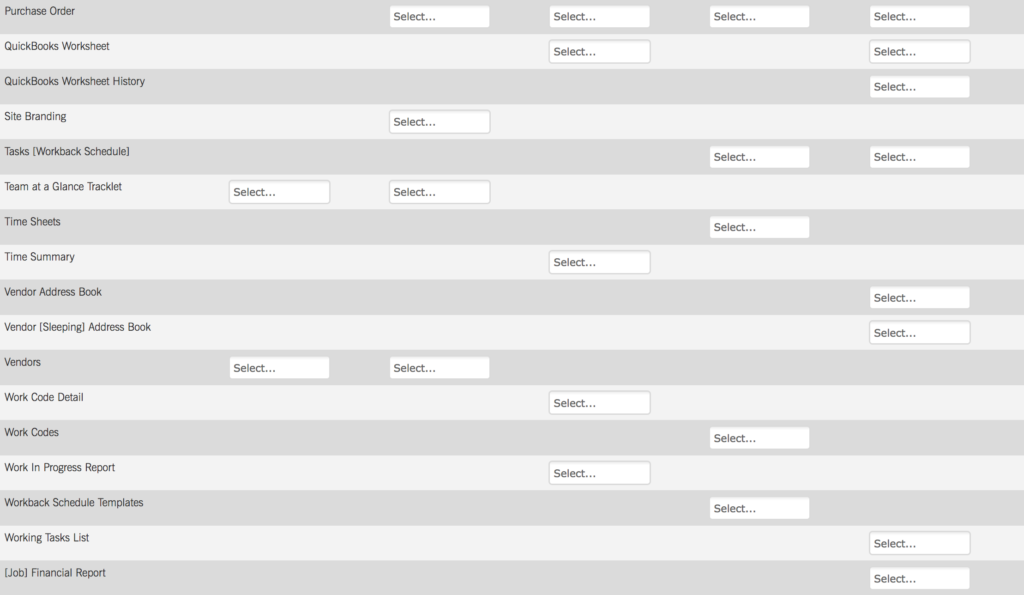Open the Site Branding dropdown
The height and width of the screenshot is (595, 1024).
tap(439, 121)
